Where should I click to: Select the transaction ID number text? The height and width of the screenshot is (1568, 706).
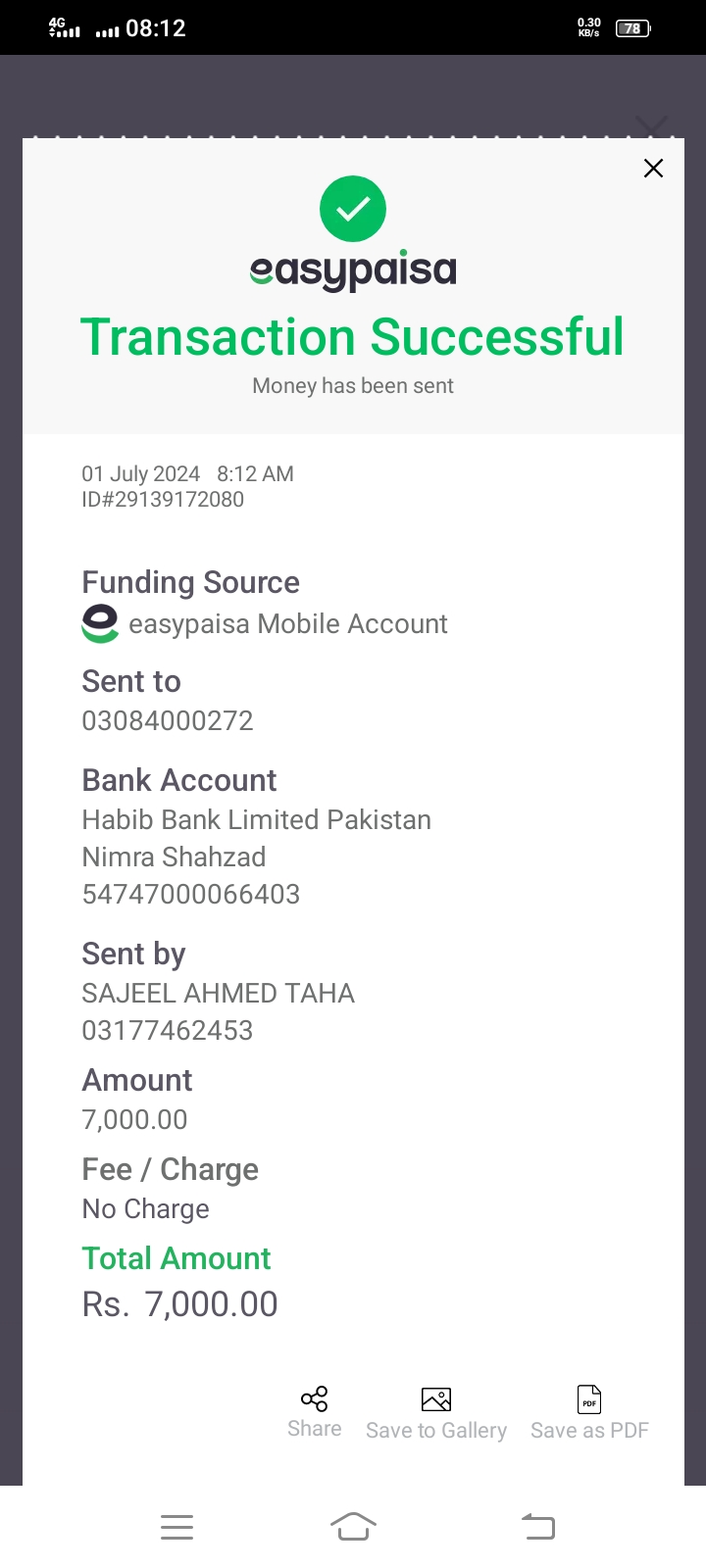click(163, 500)
